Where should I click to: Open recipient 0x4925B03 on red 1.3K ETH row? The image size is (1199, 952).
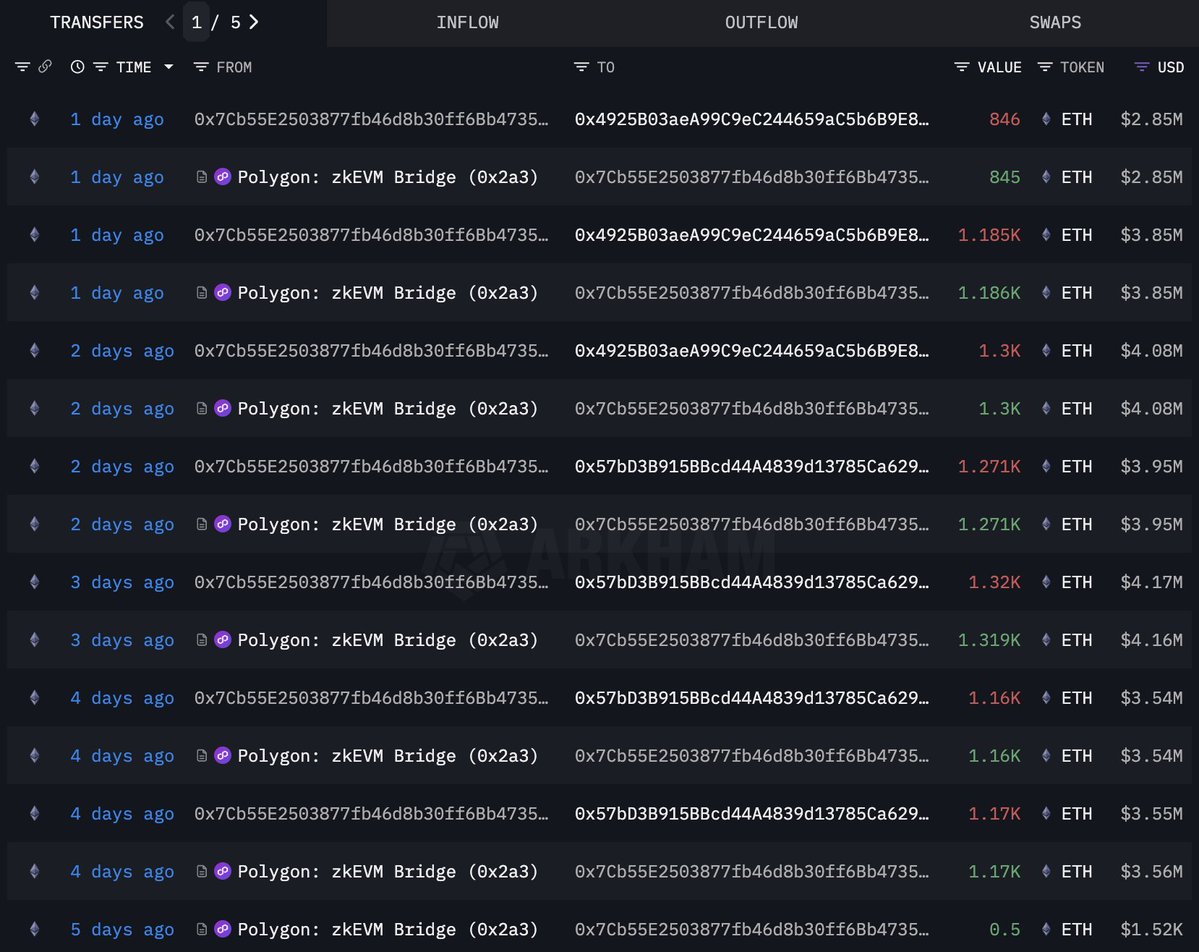752,350
